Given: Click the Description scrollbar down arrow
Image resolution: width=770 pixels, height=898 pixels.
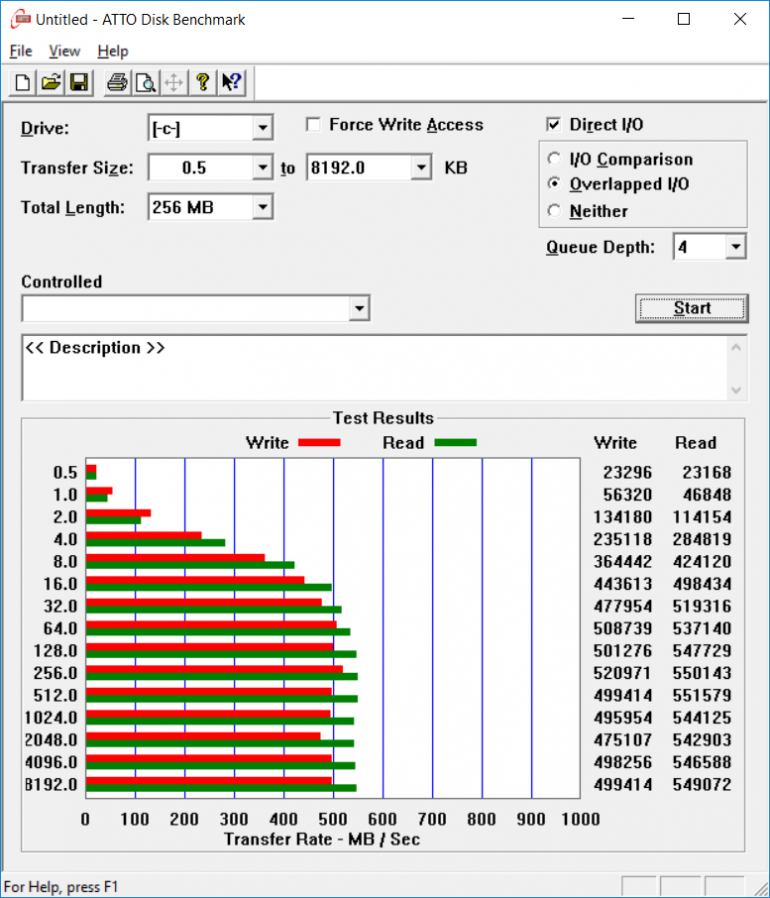Looking at the screenshot, I should (x=736, y=391).
